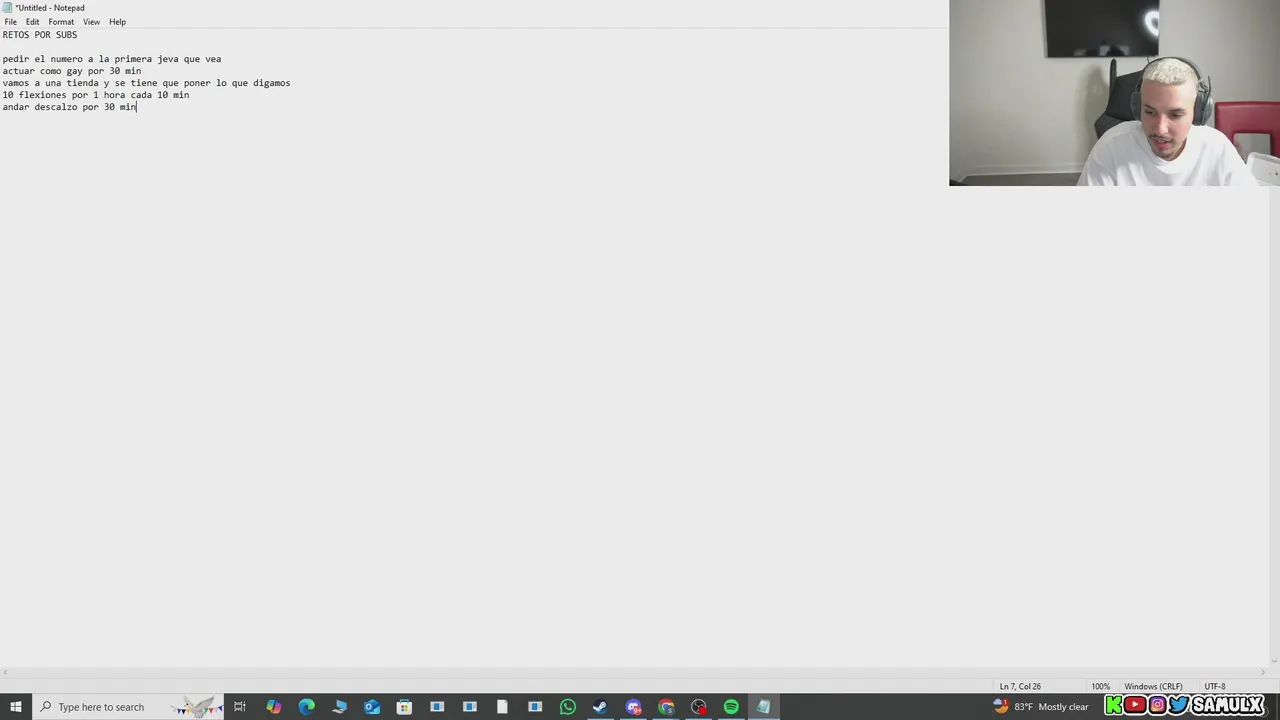
Task: Click the line starting 'vamos a una tienda'
Action: tap(146, 83)
